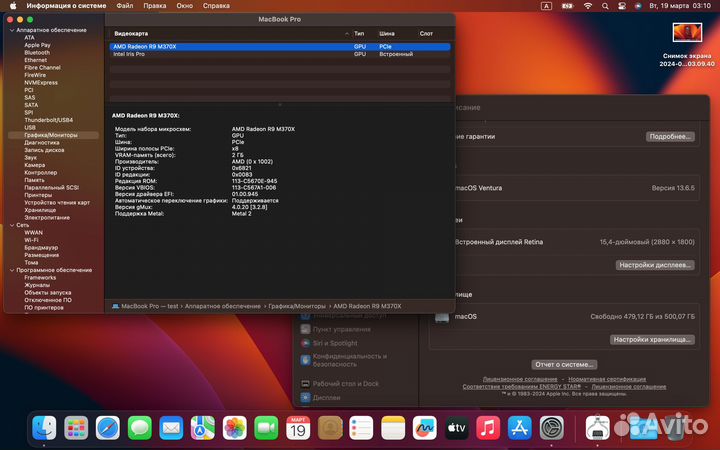Screen dimensions: 720x450
Task: Open the Apple menu logo
Action: point(13,6)
